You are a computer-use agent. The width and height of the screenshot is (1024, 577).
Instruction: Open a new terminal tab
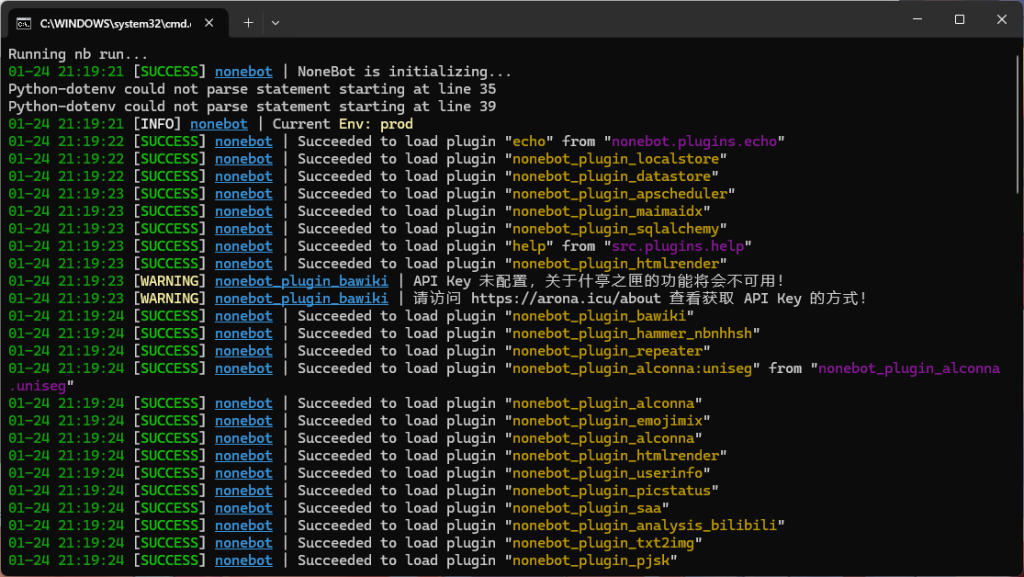248,23
